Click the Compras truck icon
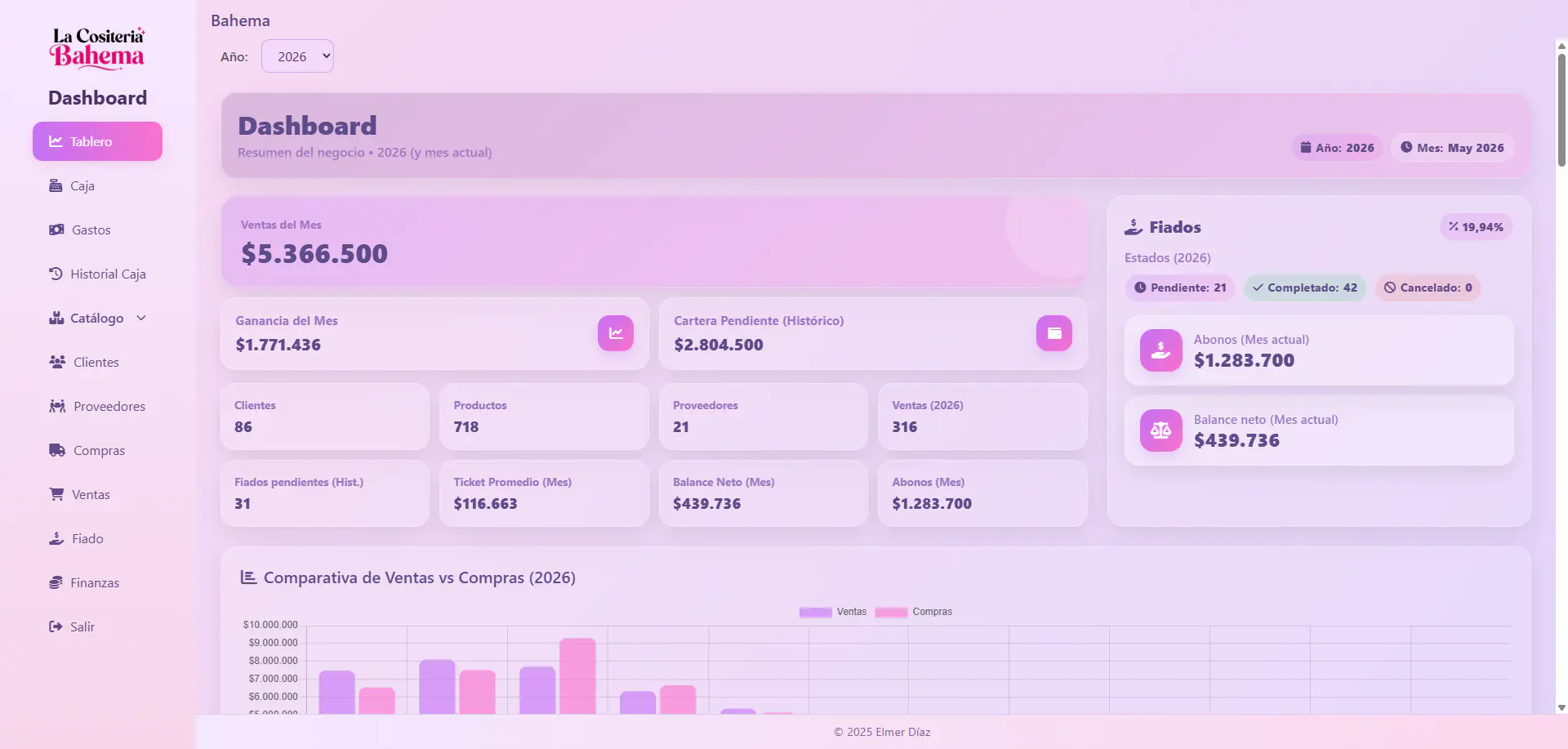 [x=57, y=450]
